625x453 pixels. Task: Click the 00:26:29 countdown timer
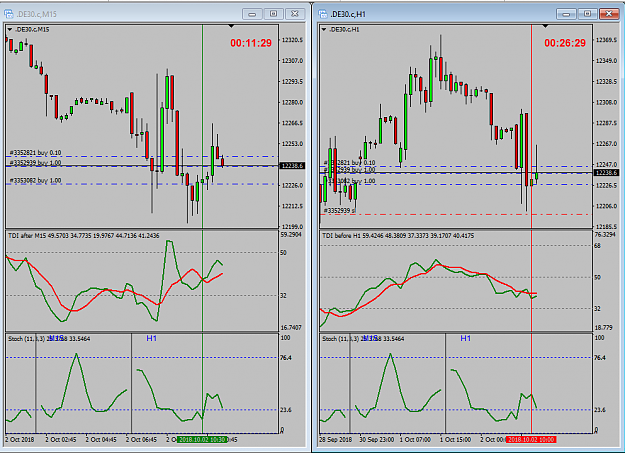pos(565,43)
